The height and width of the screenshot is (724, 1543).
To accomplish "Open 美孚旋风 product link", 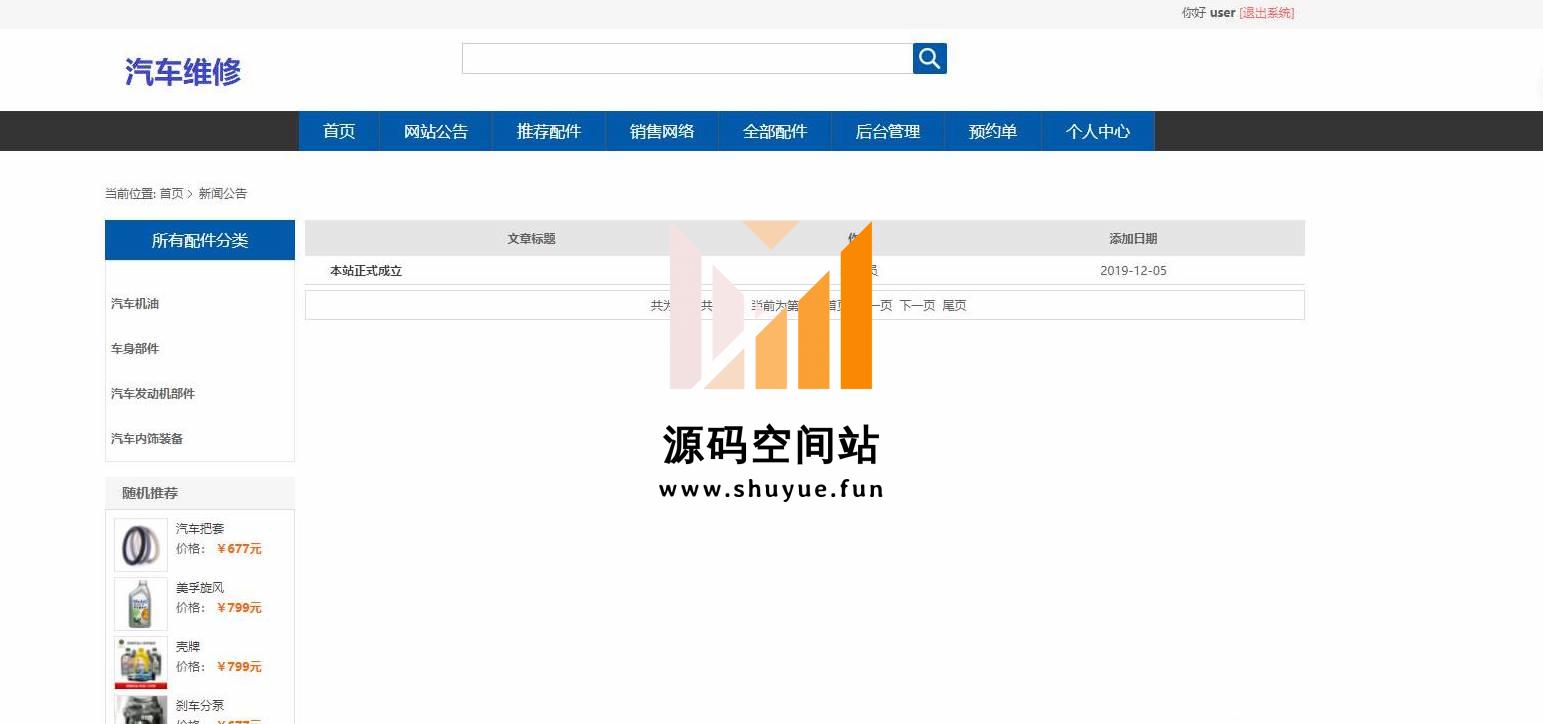I will click(x=200, y=588).
